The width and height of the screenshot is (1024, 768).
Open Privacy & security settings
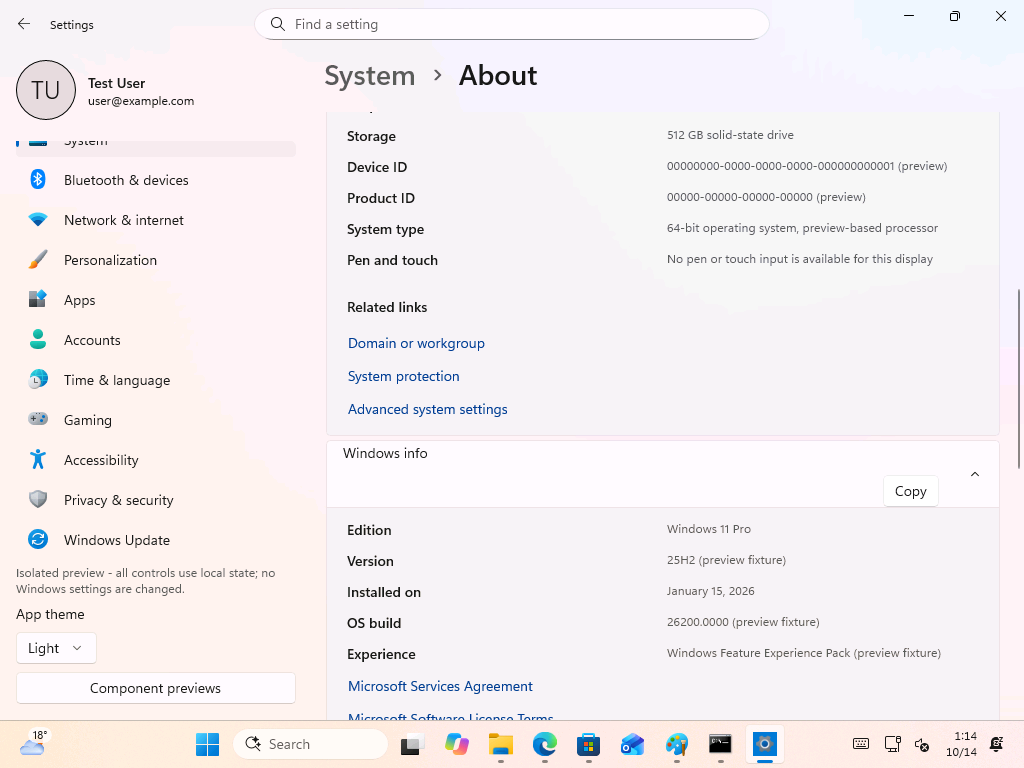point(155,500)
